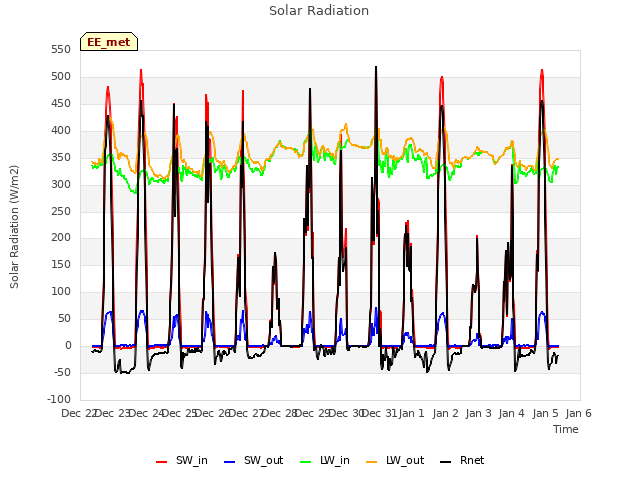Viewport: 640px width, 480px height.
Task: Toggle the SW_in legend entry
Action: [x=182, y=460]
